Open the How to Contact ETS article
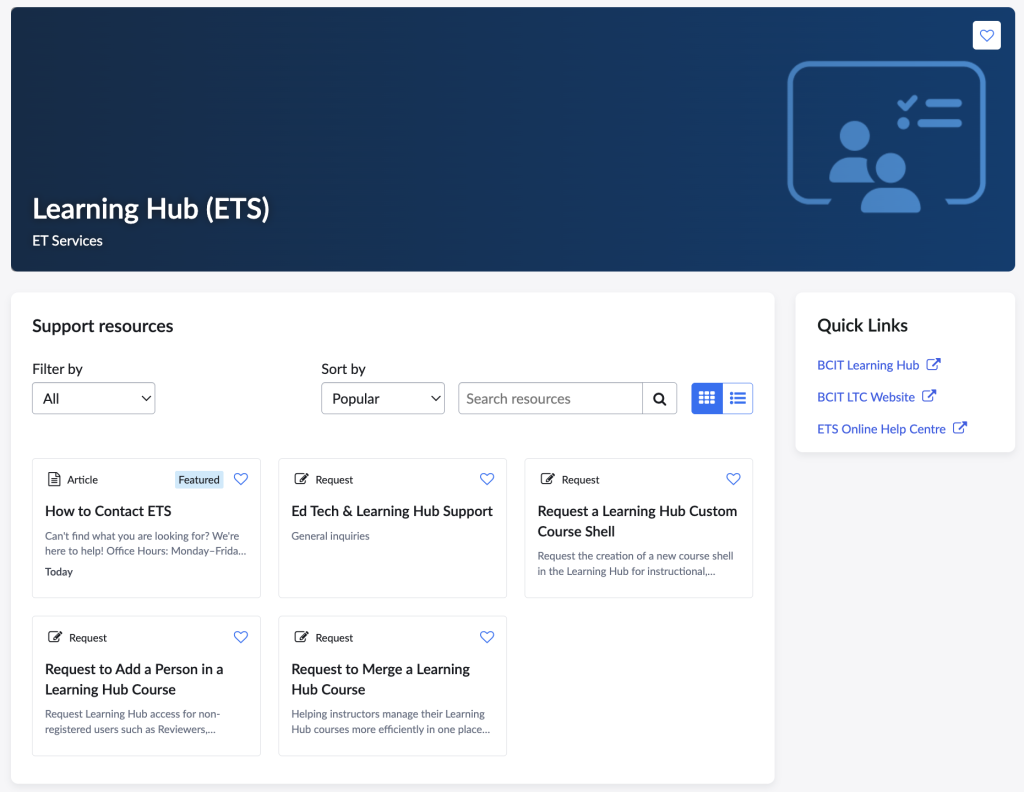Viewport: 1024px width, 792px height. [x=108, y=511]
